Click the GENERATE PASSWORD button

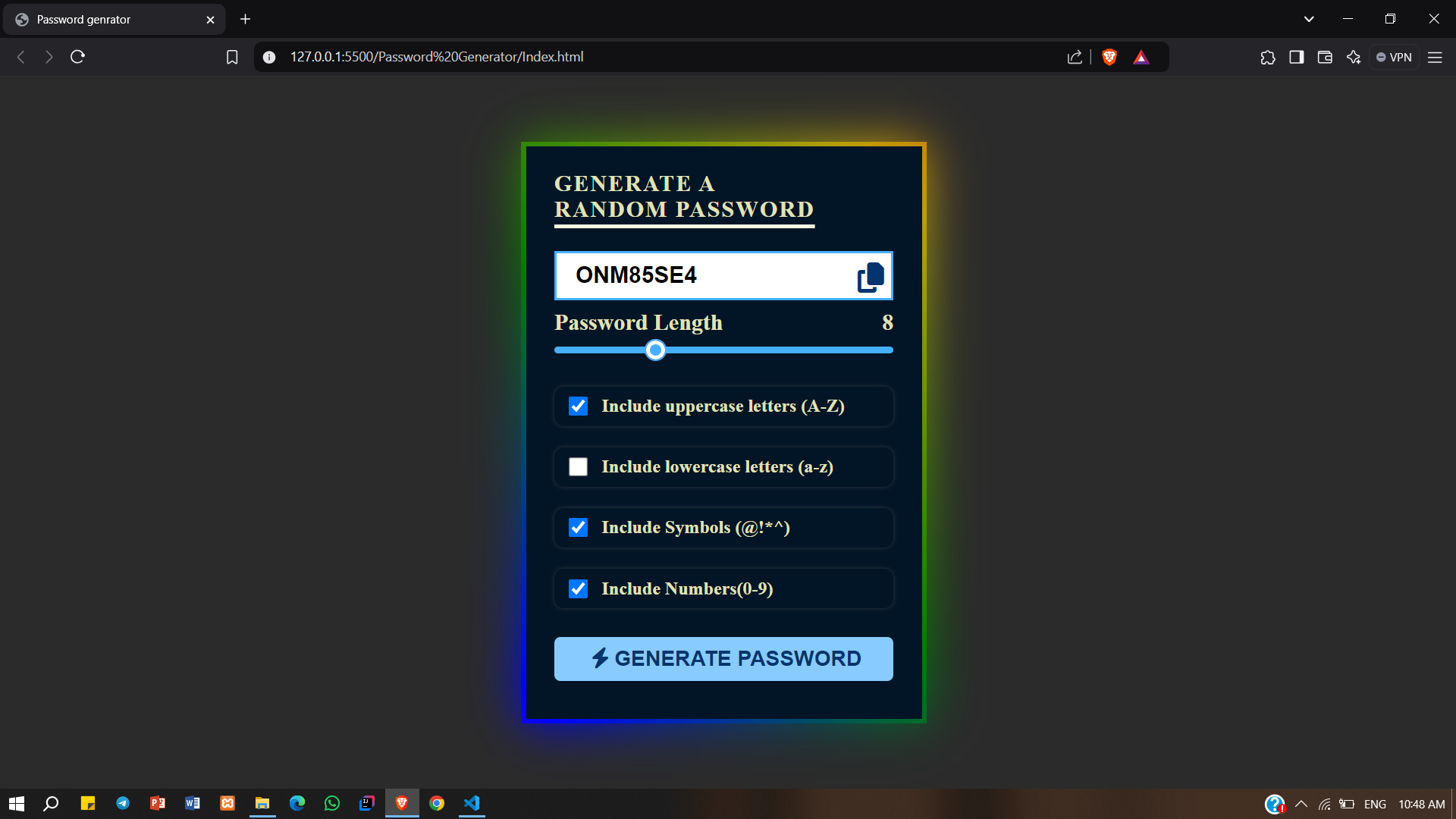click(723, 659)
